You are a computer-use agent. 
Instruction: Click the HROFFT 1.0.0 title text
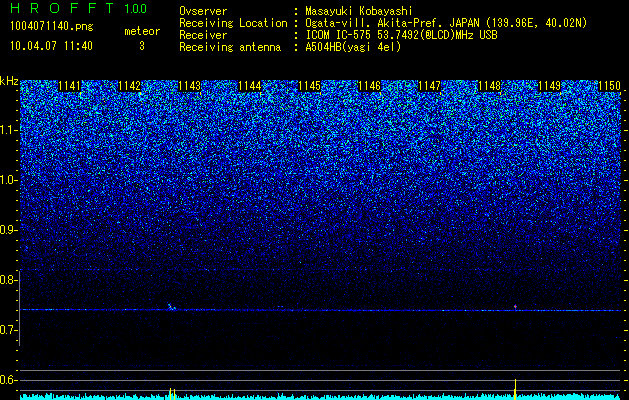point(79,8)
